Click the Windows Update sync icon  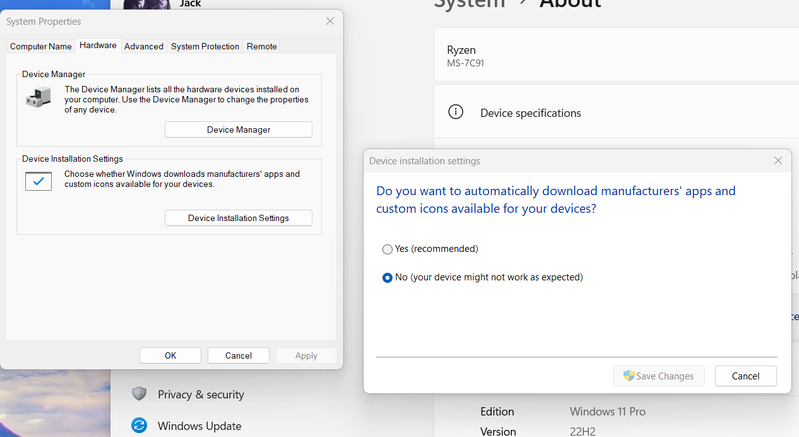pyautogui.click(x=139, y=425)
